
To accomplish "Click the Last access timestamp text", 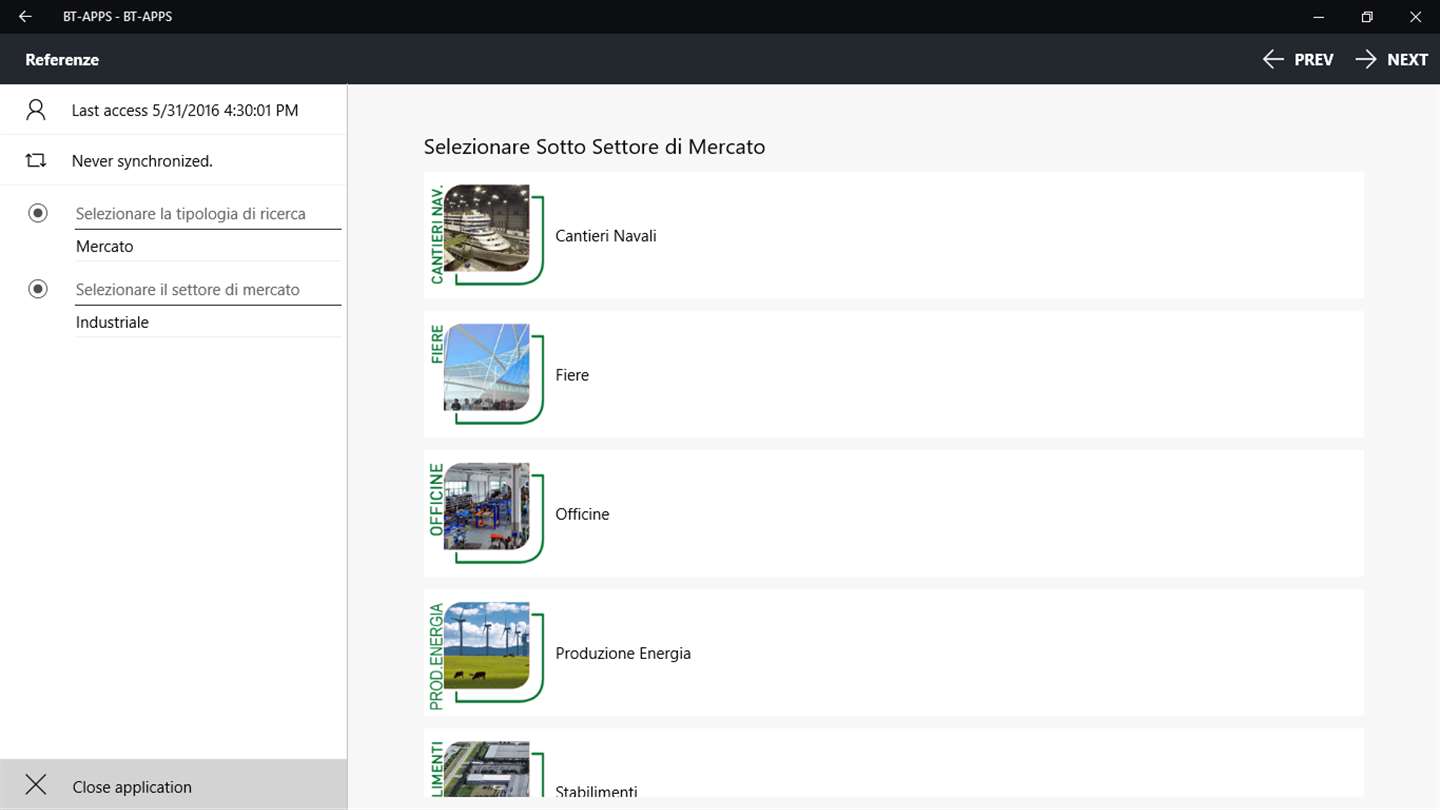I will [x=185, y=110].
